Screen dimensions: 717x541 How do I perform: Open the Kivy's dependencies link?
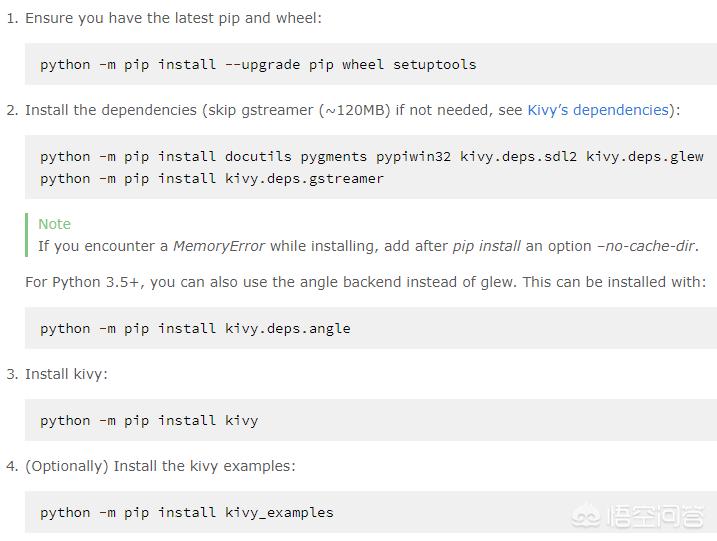coord(597,110)
